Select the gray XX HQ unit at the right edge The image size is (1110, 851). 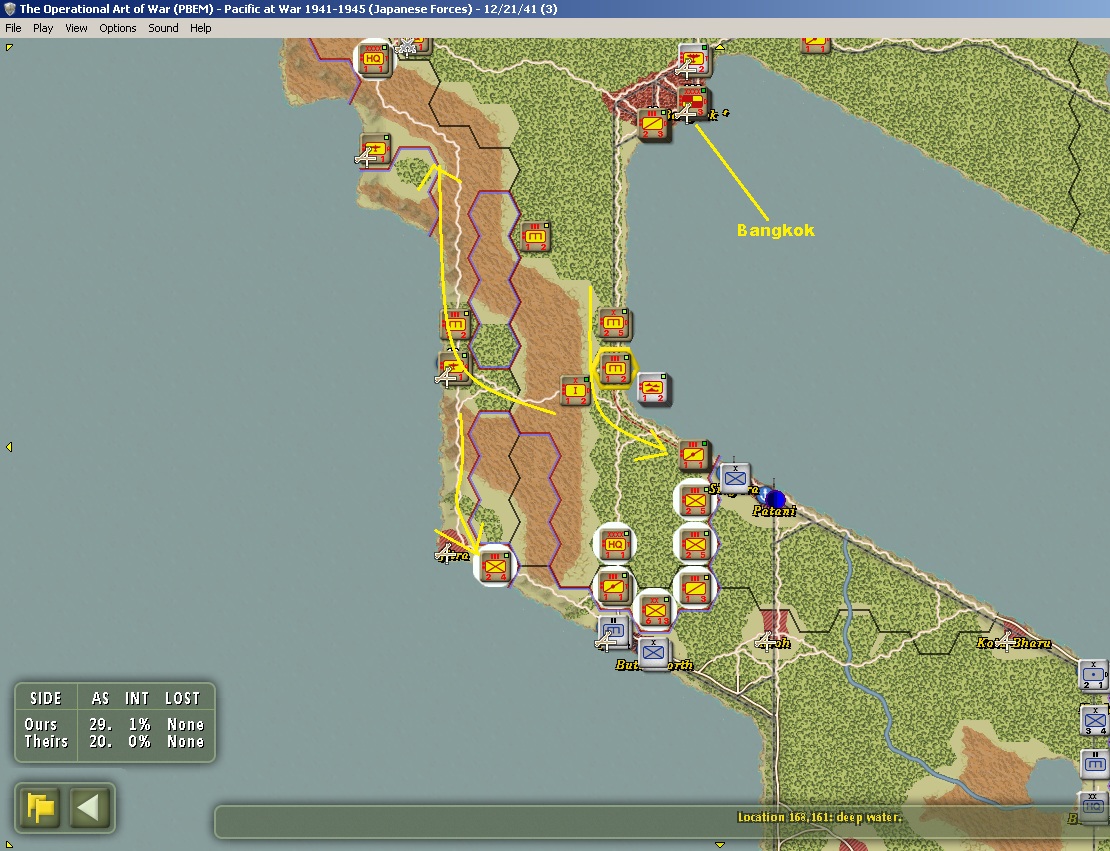pyautogui.click(x=1094, y=806)
